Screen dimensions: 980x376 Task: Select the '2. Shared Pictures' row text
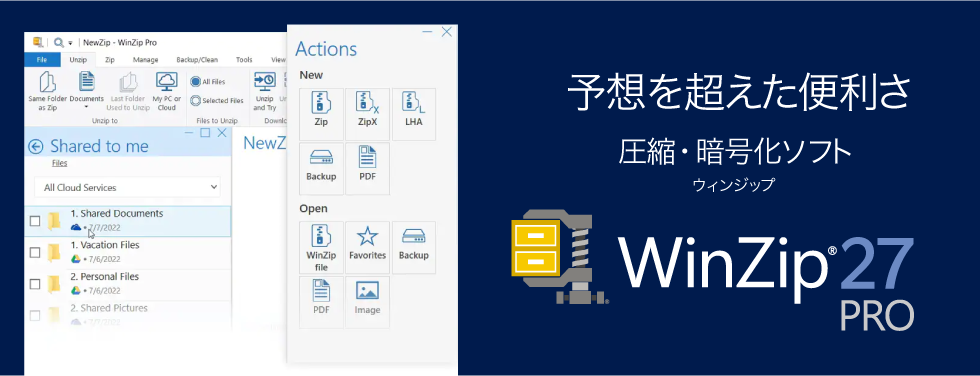point(109,308)
